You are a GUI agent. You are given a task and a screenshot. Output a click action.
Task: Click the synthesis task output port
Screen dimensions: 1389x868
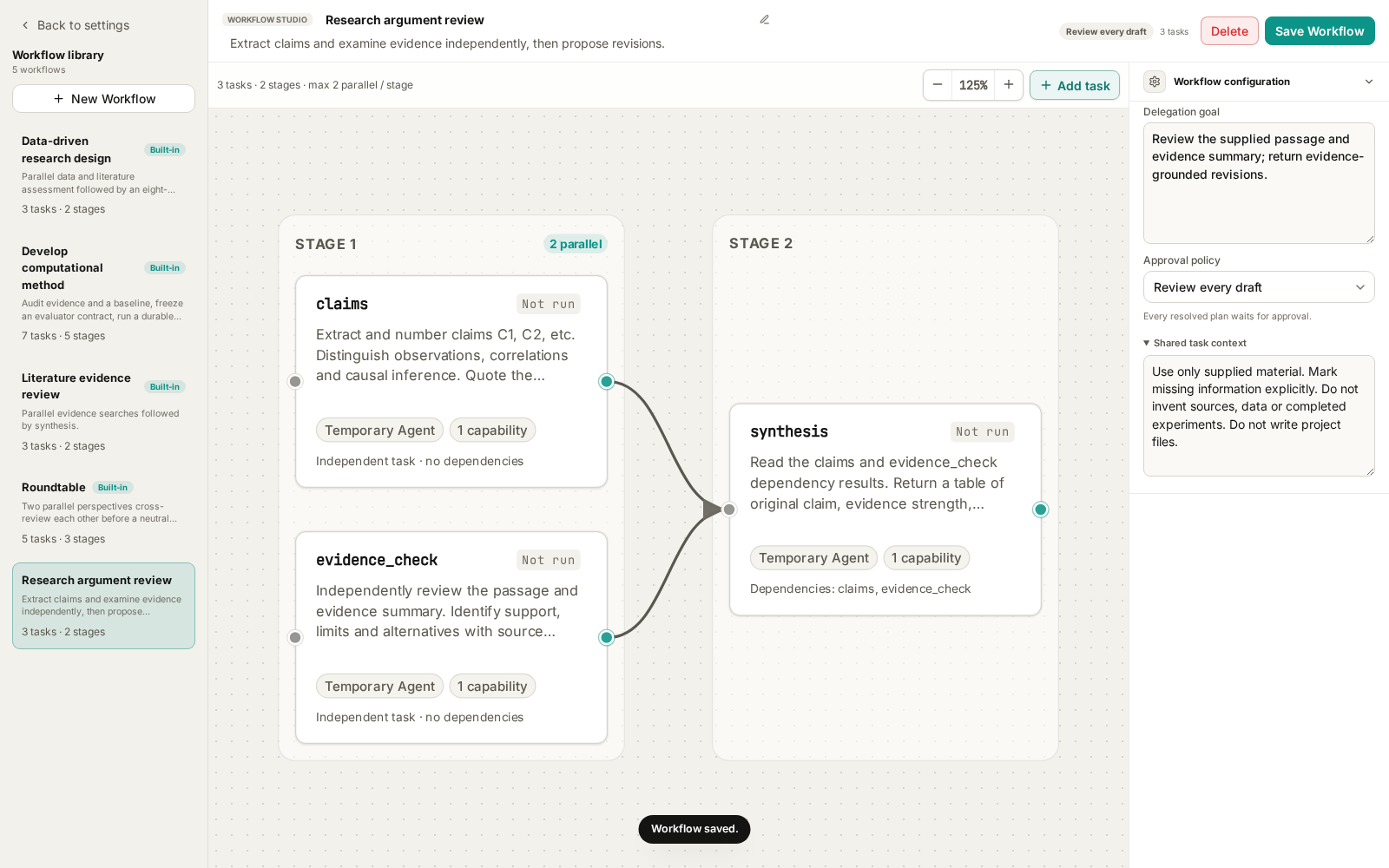(1041, 510)
